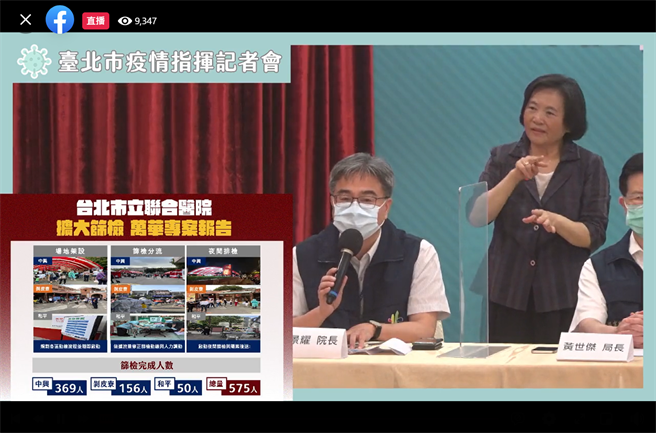Close the live video with the X icon
656x433 pixels.
26,20
